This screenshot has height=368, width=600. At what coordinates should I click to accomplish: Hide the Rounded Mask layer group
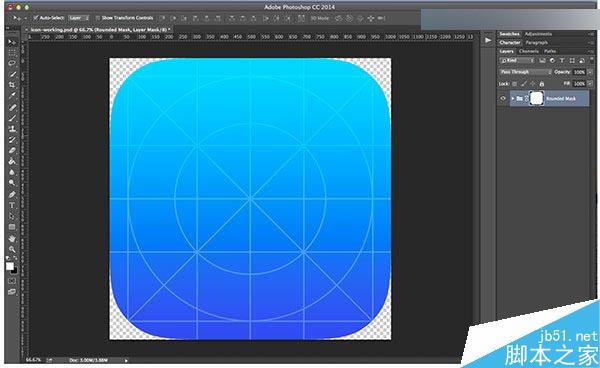(x=503, y=98)
